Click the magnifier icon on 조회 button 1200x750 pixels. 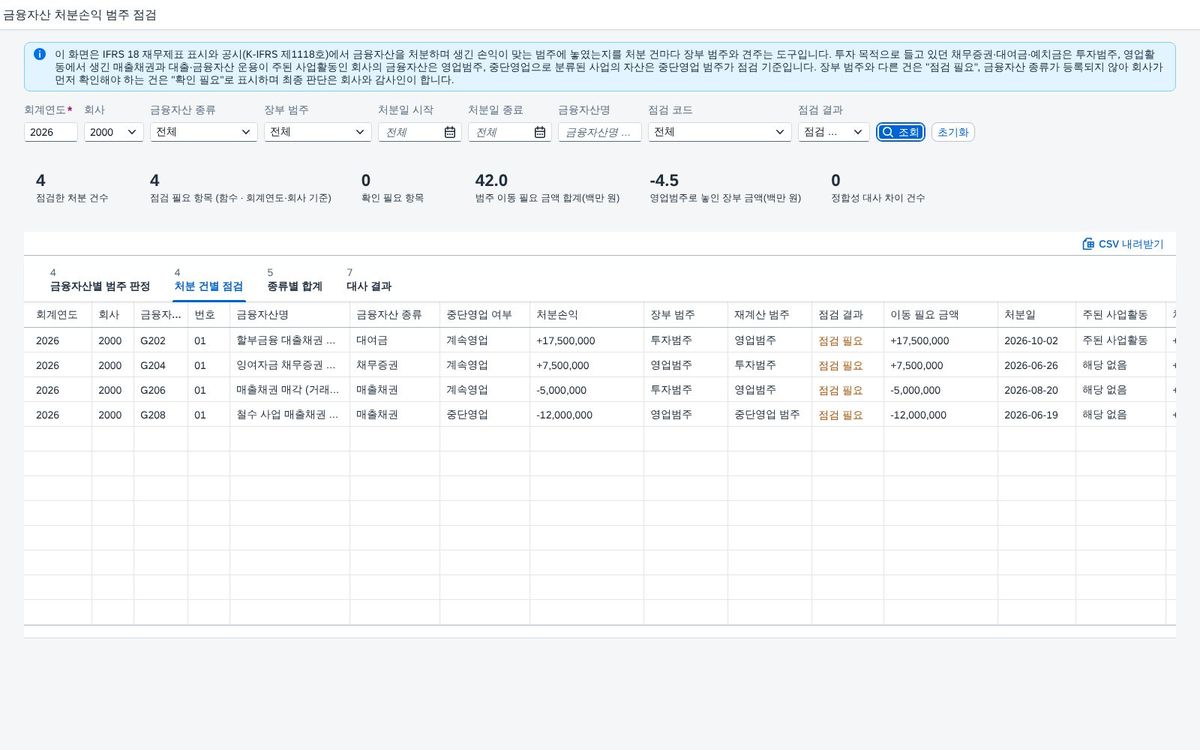887,132
